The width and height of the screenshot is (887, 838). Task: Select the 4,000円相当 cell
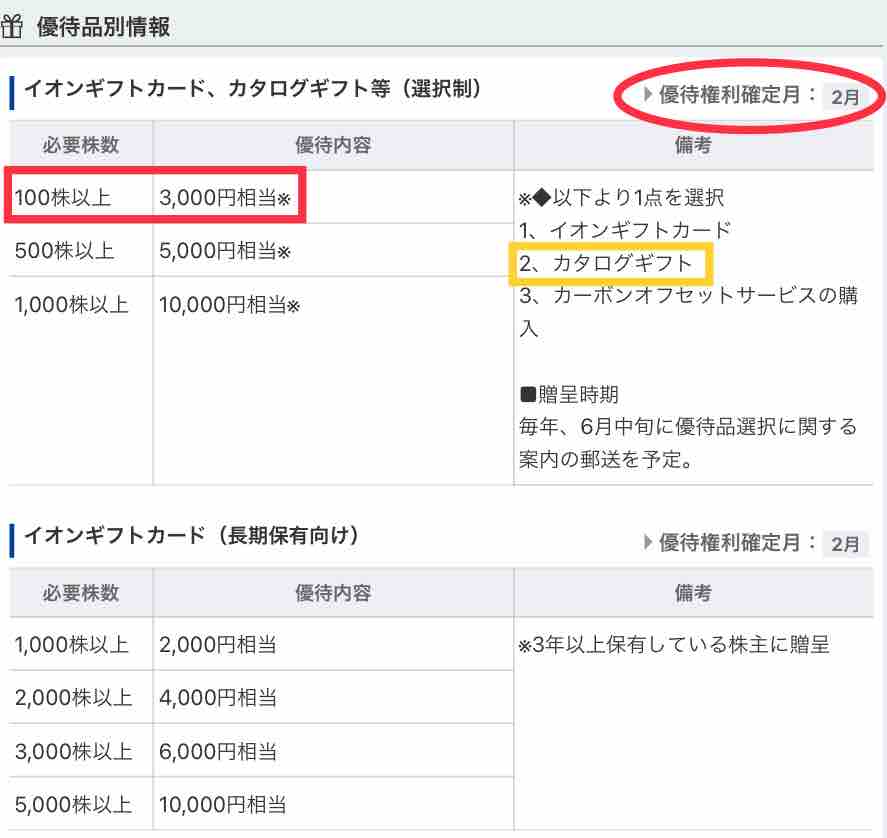tap(333, 698)
